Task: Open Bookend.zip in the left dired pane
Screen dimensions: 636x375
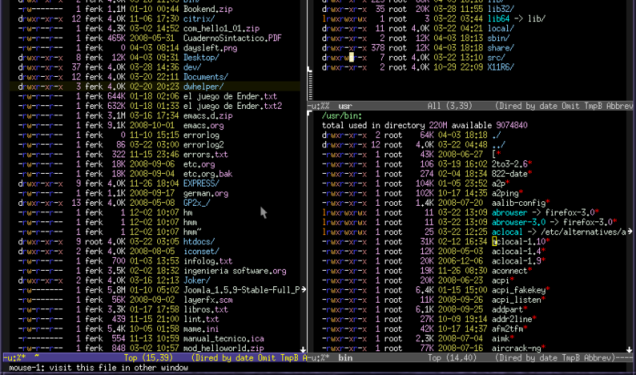Action: coord(208,9)
